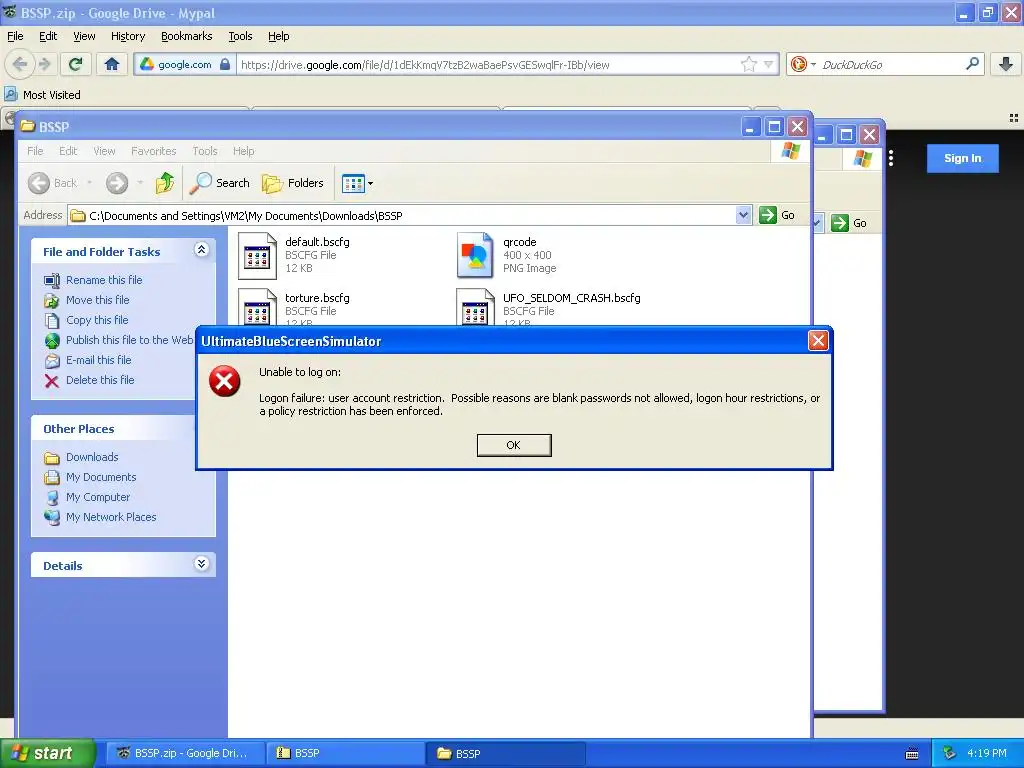The width and height of the screenshot is (1024, 768).
Task: Open the browser Bookmarks menu
Action: point(187,36)
